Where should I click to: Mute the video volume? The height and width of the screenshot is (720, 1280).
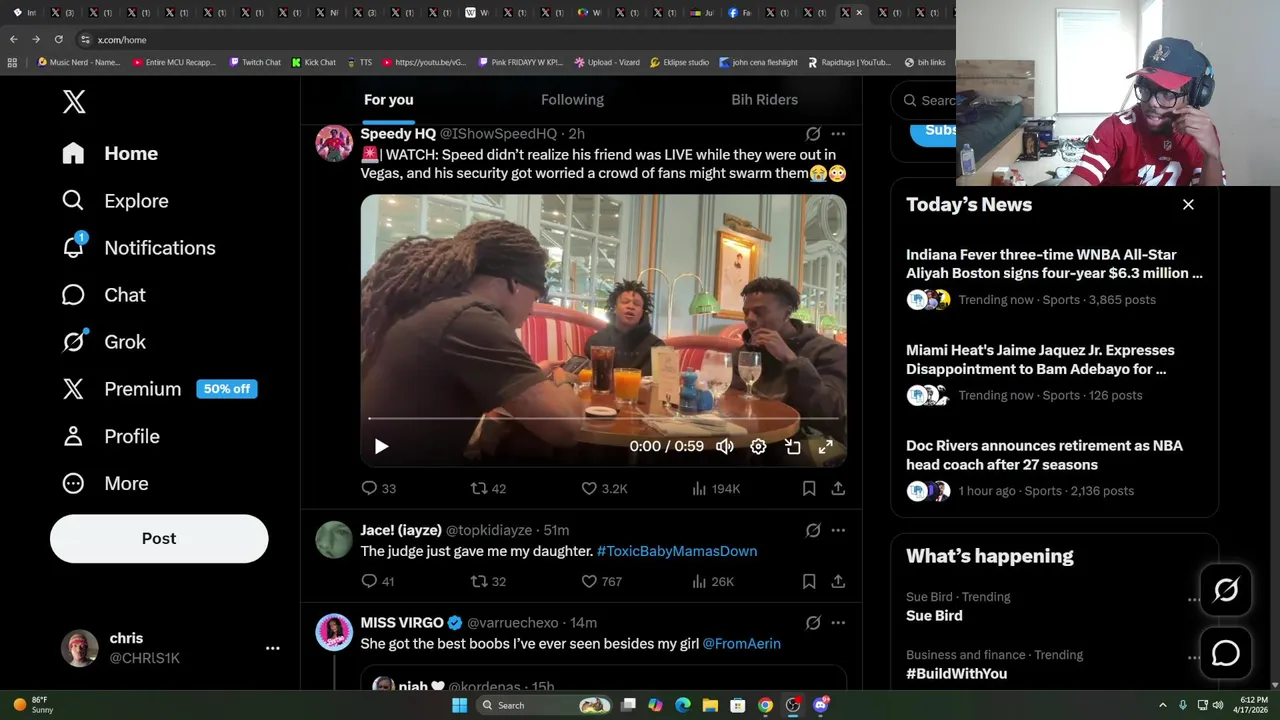pos(724,447)
